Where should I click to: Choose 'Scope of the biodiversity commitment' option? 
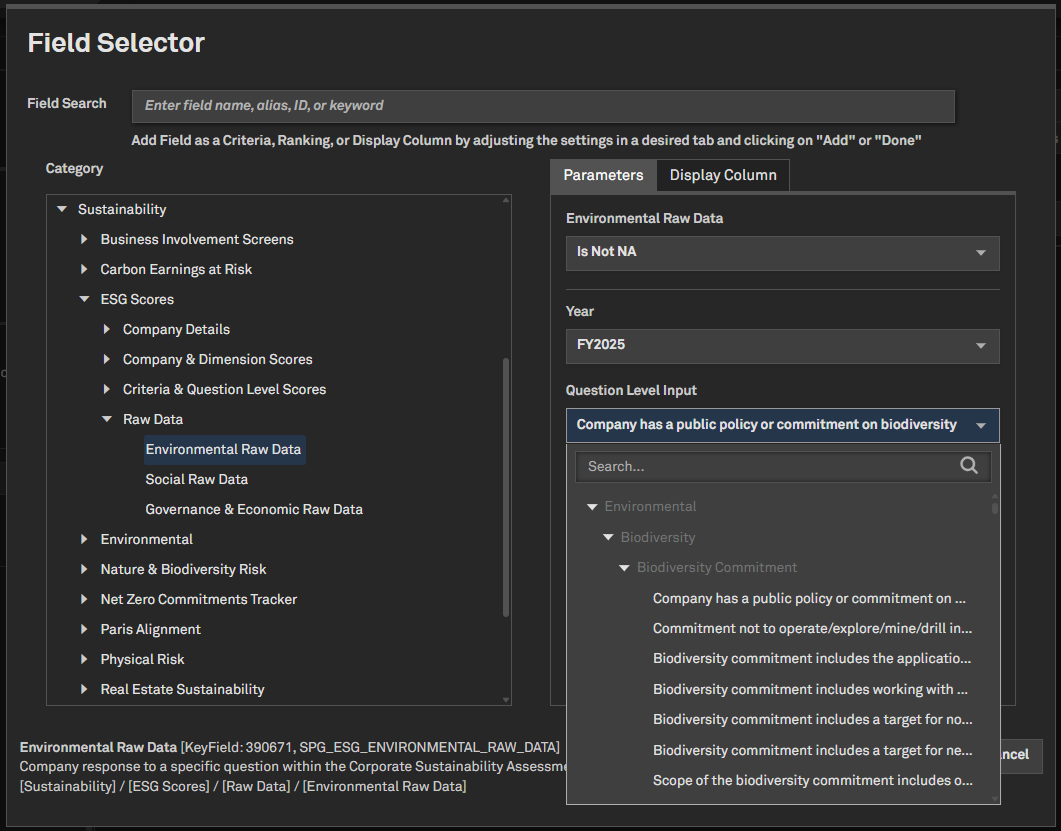tap(811, 780)
